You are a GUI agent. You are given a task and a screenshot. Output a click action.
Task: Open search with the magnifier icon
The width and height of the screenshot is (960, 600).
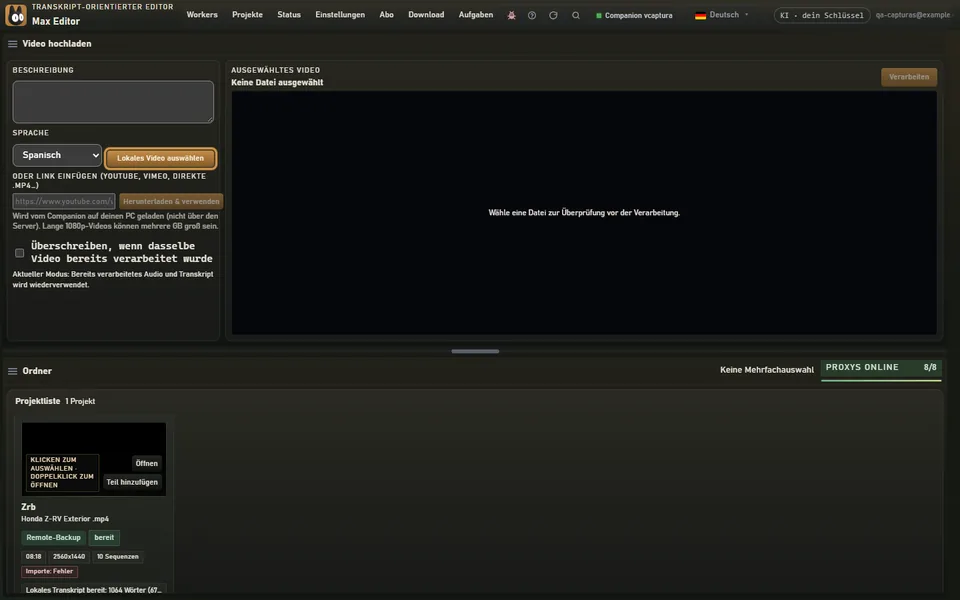coord(576,15)
